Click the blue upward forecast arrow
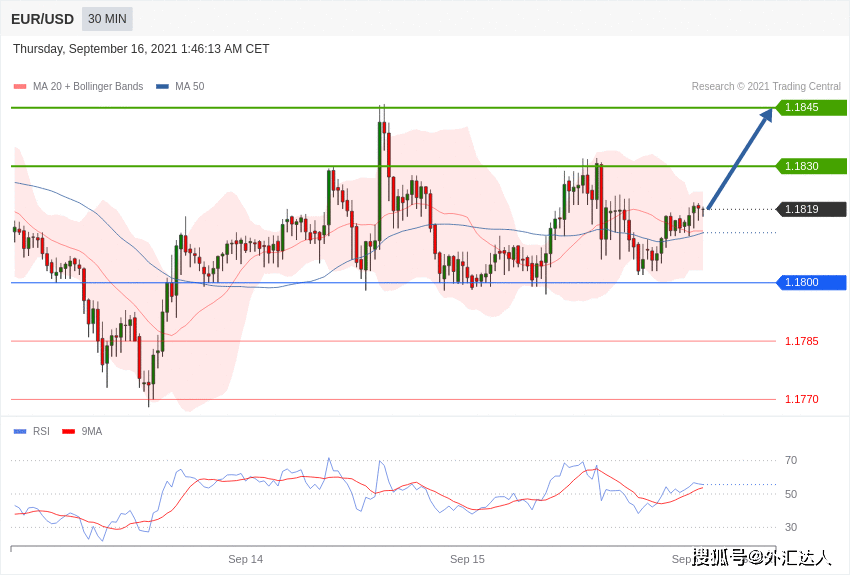The height and width of the screenshot is (576, 850). click(740, 158)
